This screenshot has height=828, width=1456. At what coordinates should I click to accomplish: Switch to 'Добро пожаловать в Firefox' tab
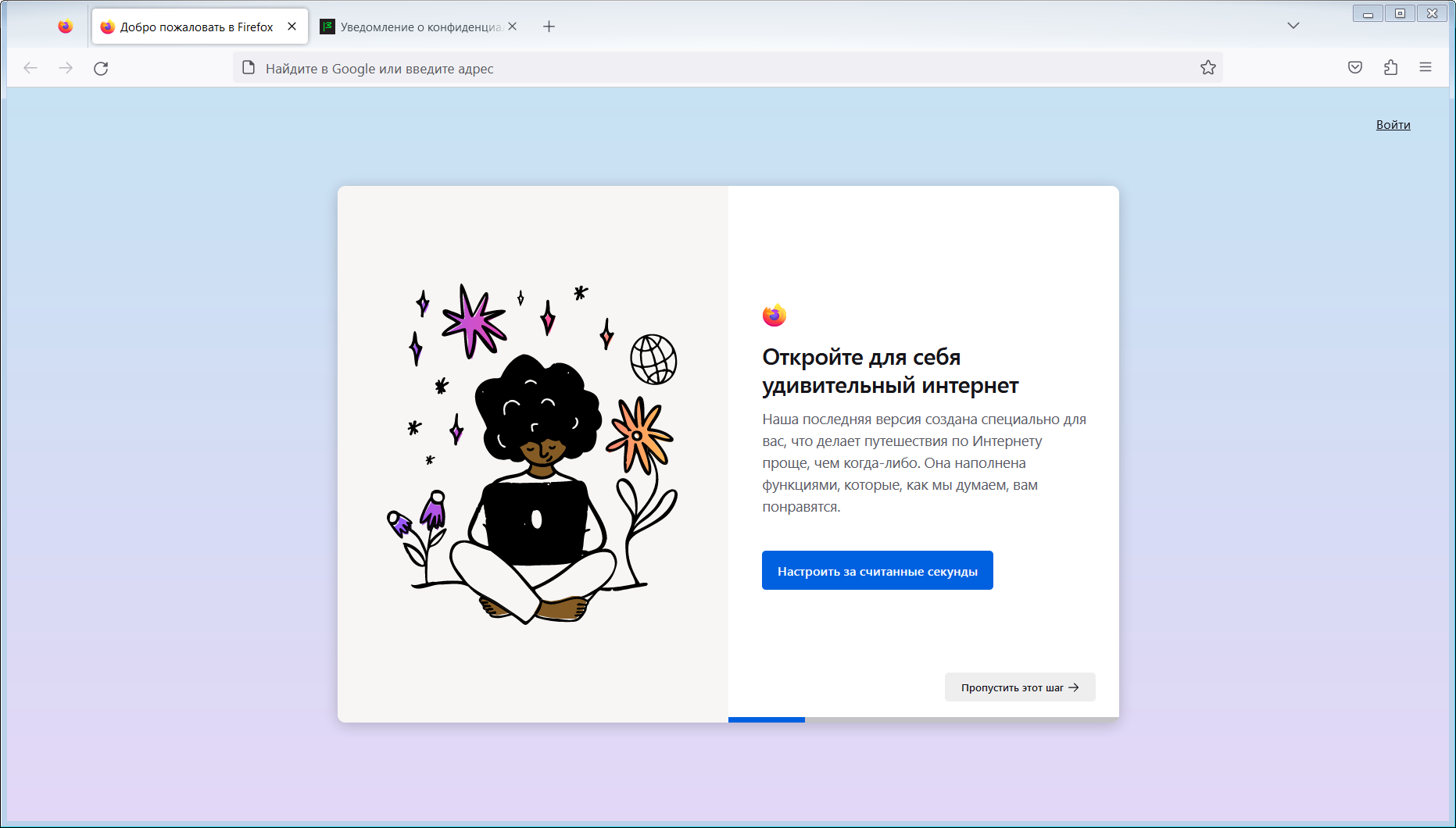(x=200, y=27)
